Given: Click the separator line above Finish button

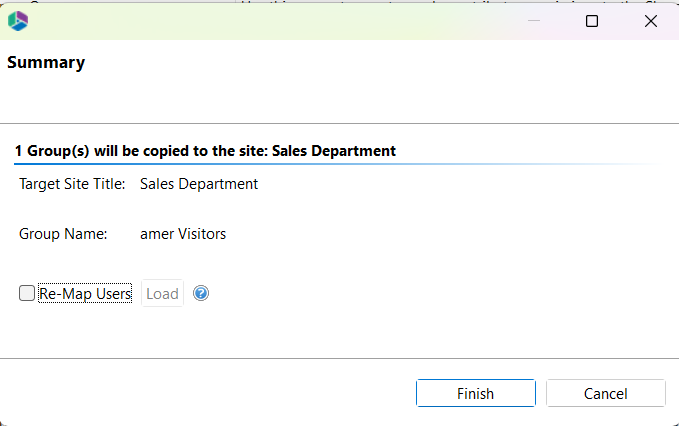Looking at the screenshot, I should coord(300,358).
